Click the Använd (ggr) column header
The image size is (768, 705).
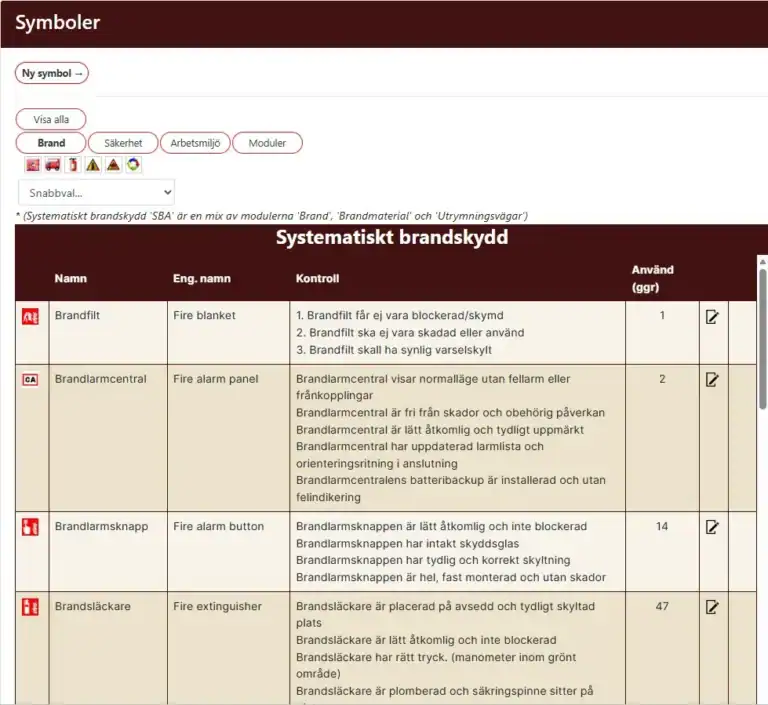pyautogui.click(x=652, y=278)
